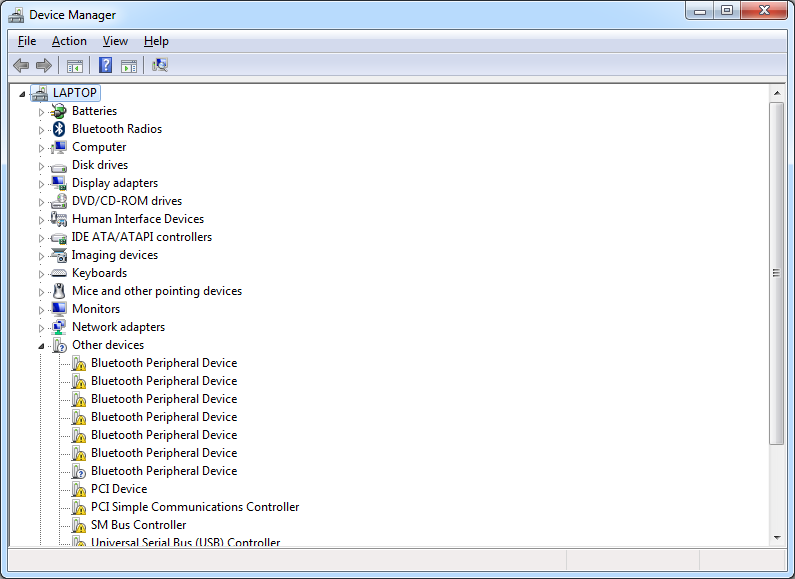Viewport: 795px width, 579px height.
Task: Expand the Human Interface Devices category
Action: 42,220
